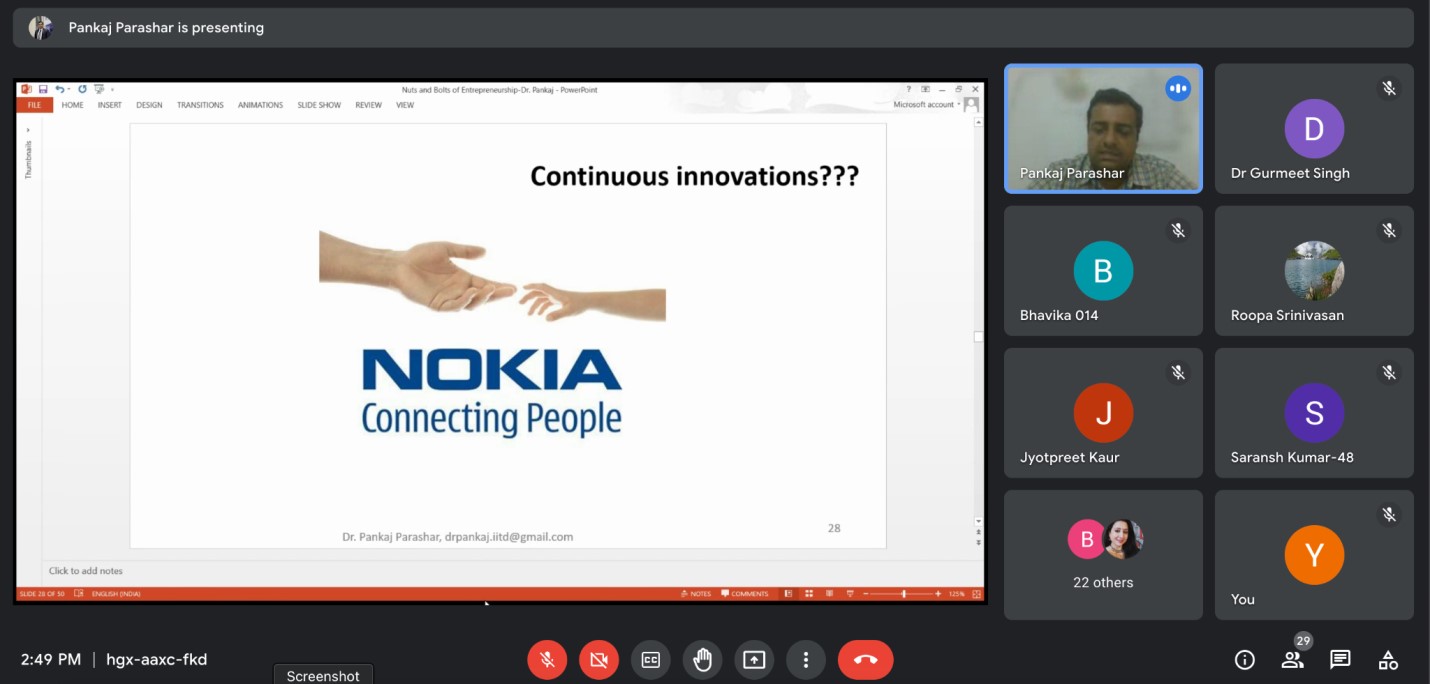Open the VIEW ribbon tab
Screen dimensions: 1430x684
[x=404, y=105]
